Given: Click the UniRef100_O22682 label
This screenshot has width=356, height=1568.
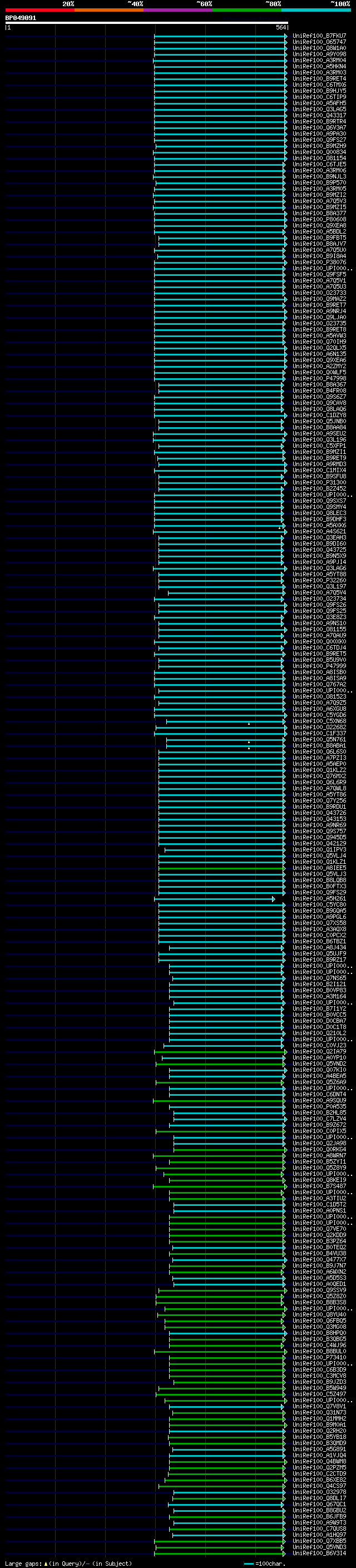Looking at the screenshot, I should click(319, 728).
